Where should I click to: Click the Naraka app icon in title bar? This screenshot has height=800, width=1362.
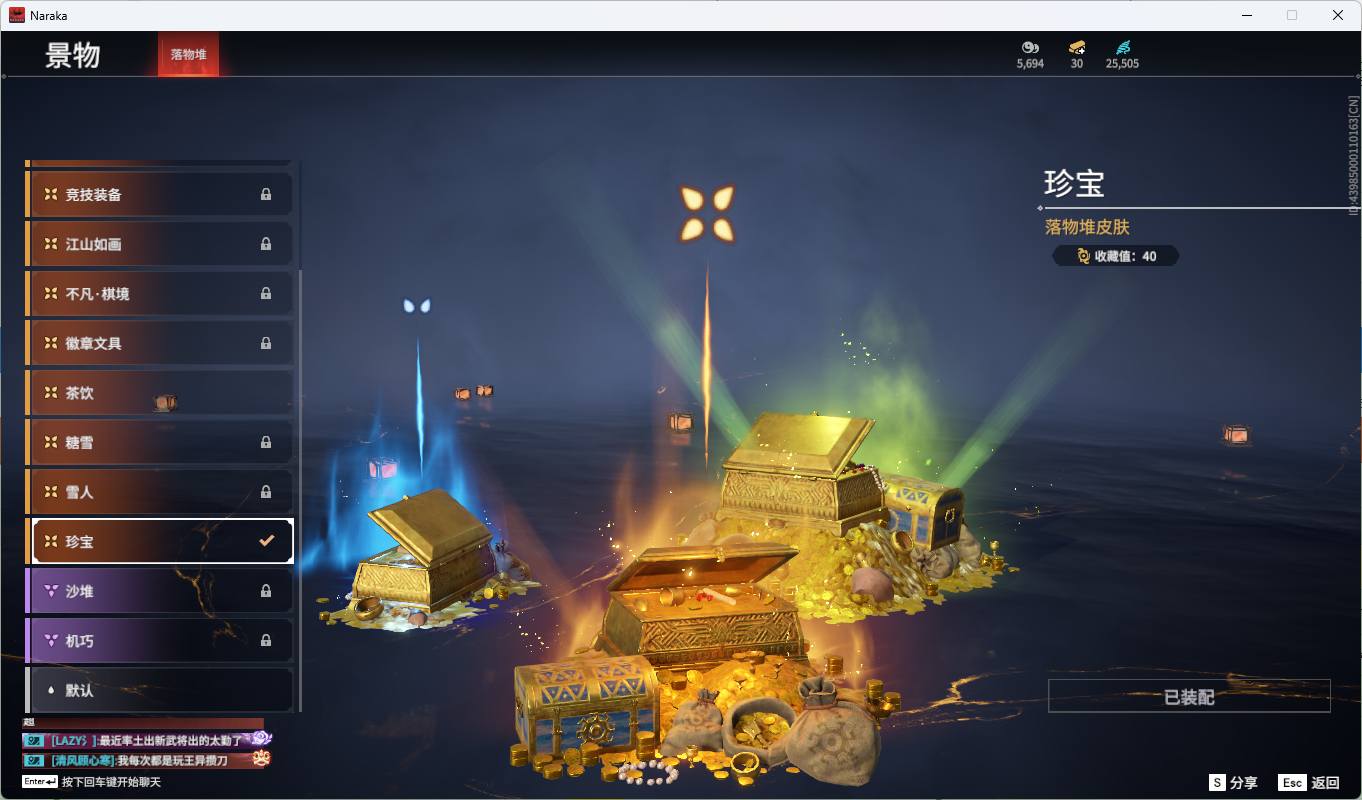click(17, 15)
